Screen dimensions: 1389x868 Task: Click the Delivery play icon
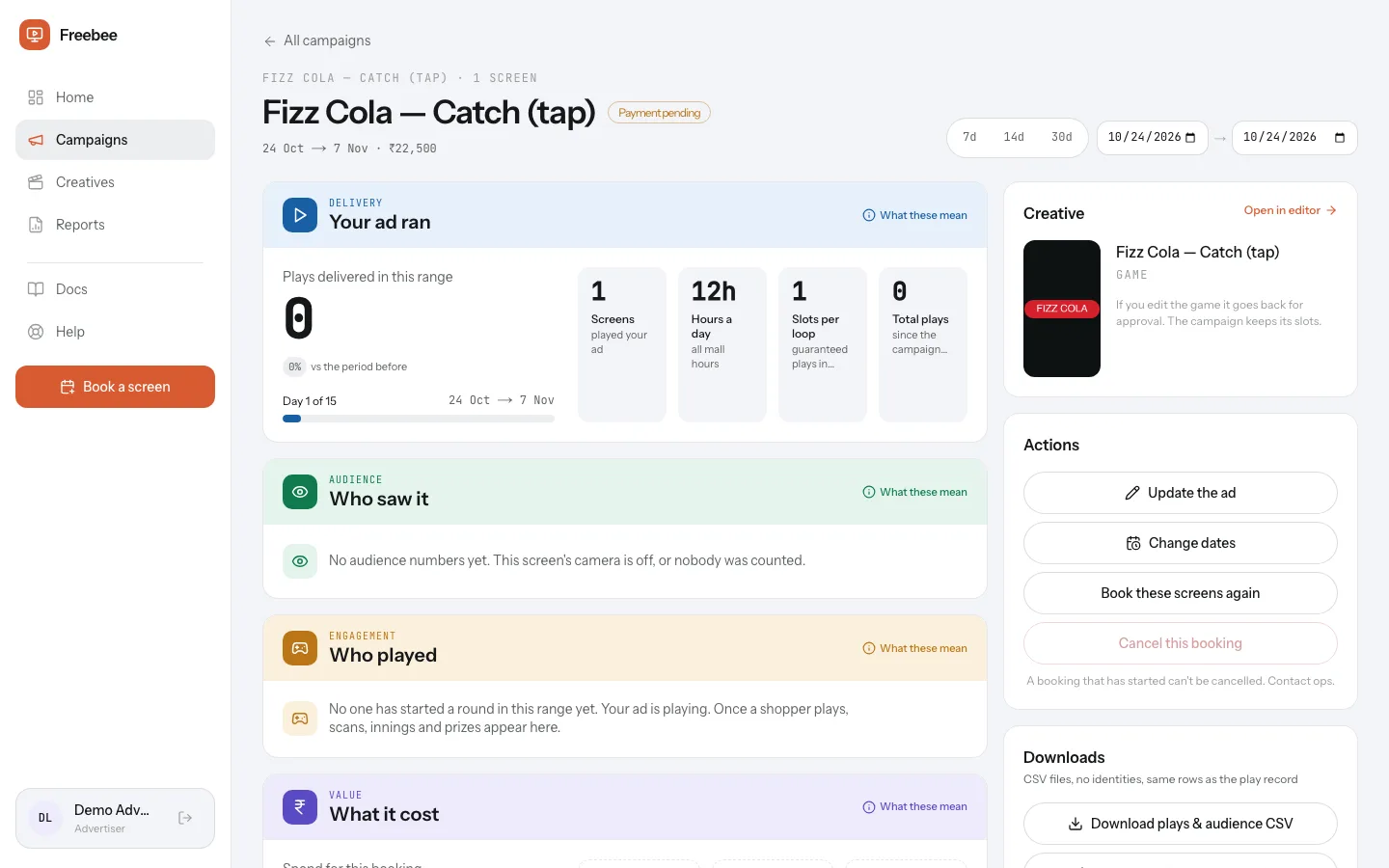[x=300, y=215]
